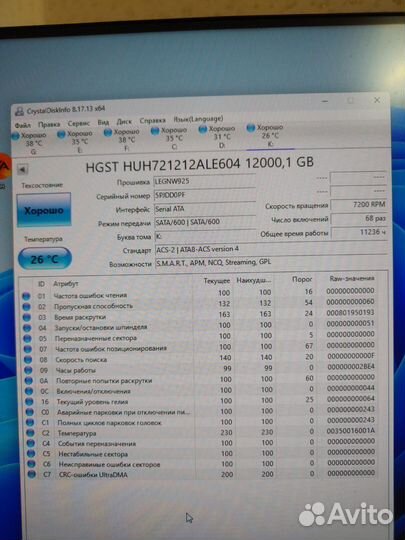Open the Язык(Language) menu
This screenshot has height=540, width=405.
pos(198,119)
